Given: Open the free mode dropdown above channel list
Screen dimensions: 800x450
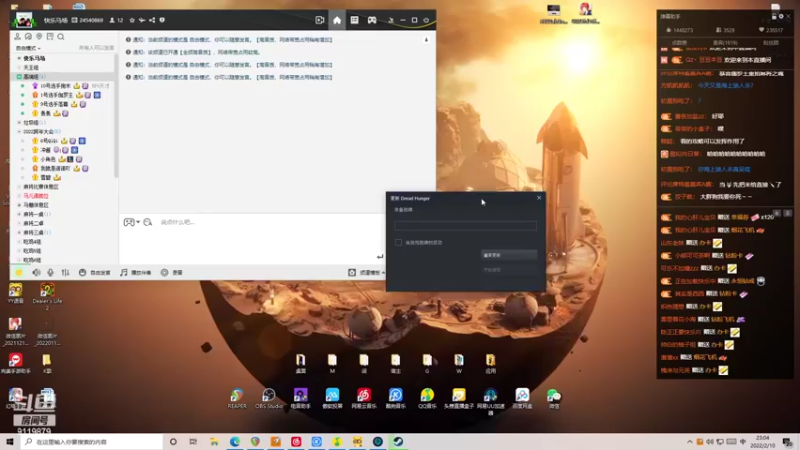Looking at the screenshot, I should 28,48.
